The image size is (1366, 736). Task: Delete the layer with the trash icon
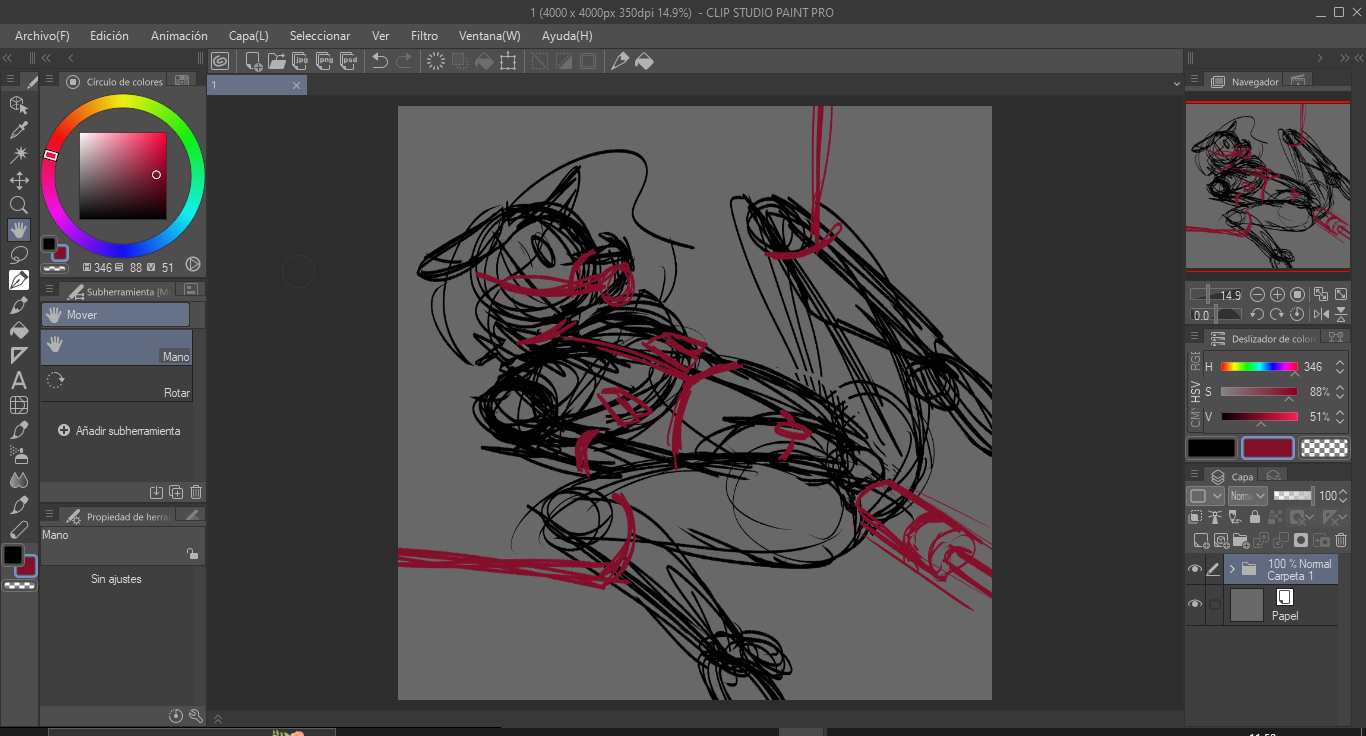[x=1341, y=540]
